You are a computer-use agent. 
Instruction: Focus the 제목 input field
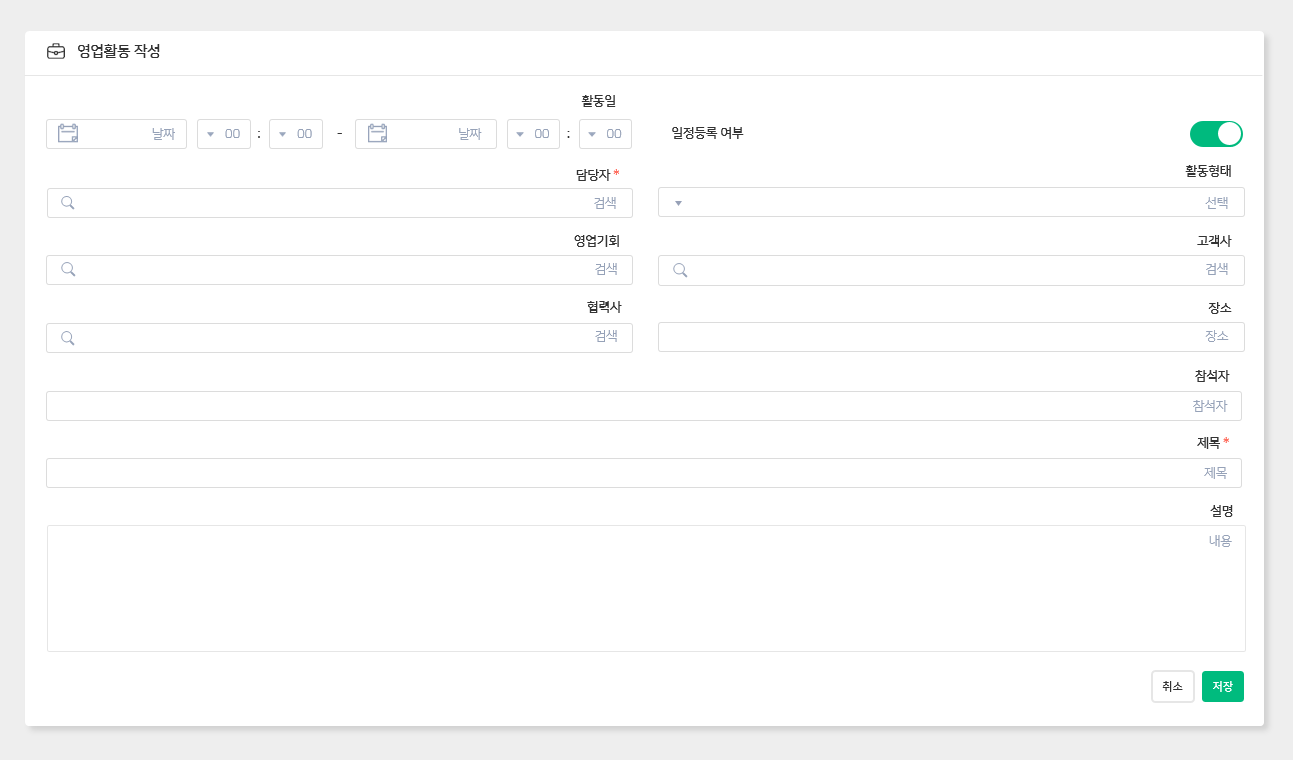pyautogui.click(x=643, y=473)
